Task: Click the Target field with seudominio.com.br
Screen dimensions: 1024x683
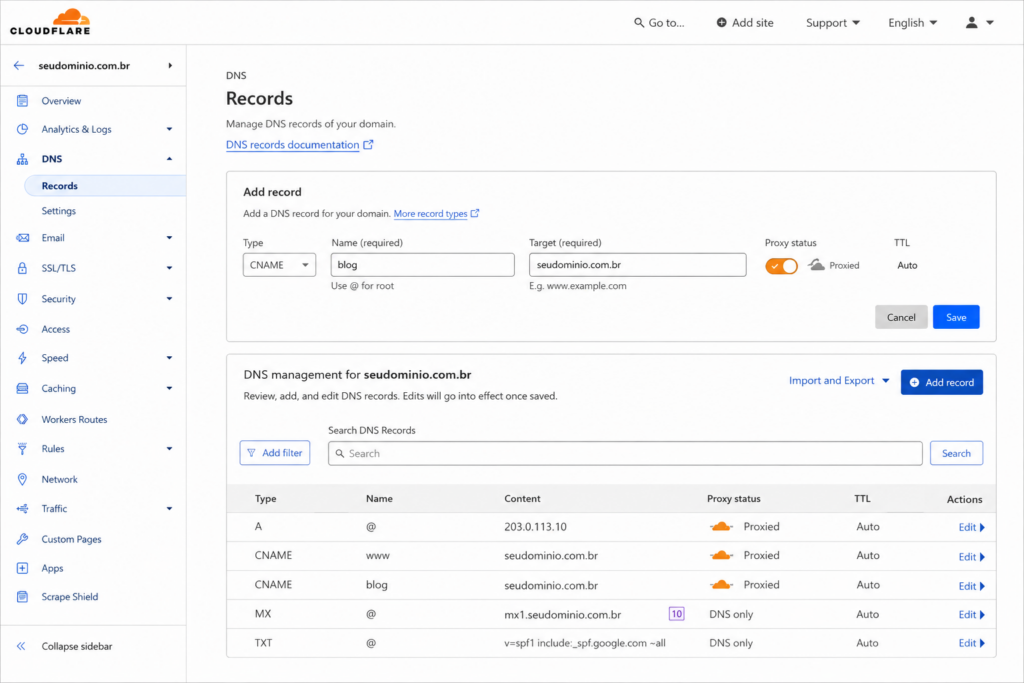Action: pyautogui.click(x=637, y=265)
